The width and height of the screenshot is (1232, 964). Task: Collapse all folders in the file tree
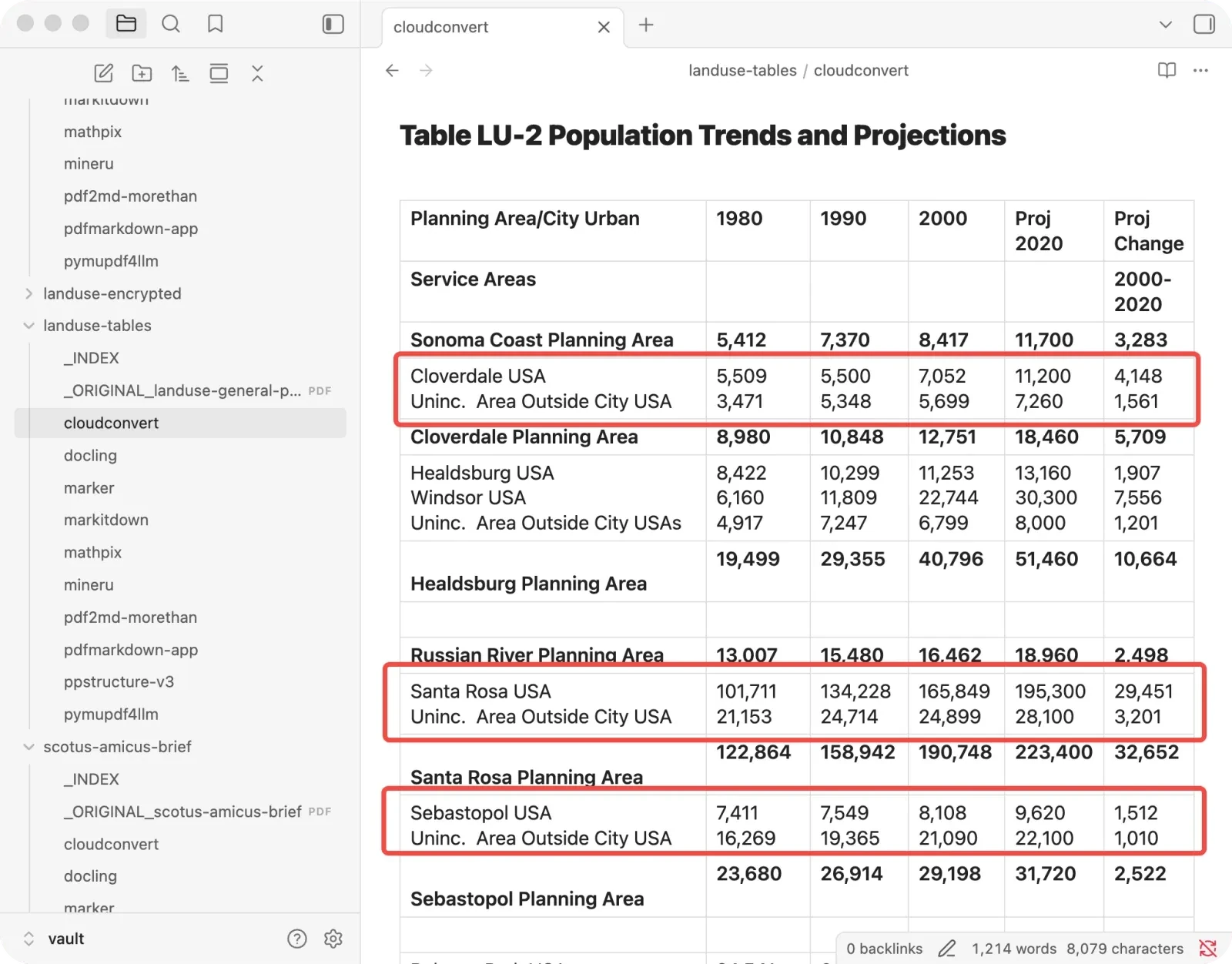click(257, 73)
